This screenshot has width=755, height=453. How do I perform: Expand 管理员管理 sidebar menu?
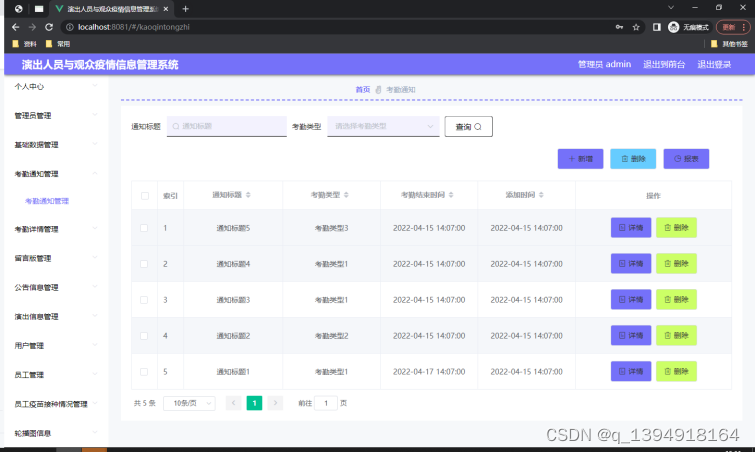(x=56, y=116)
